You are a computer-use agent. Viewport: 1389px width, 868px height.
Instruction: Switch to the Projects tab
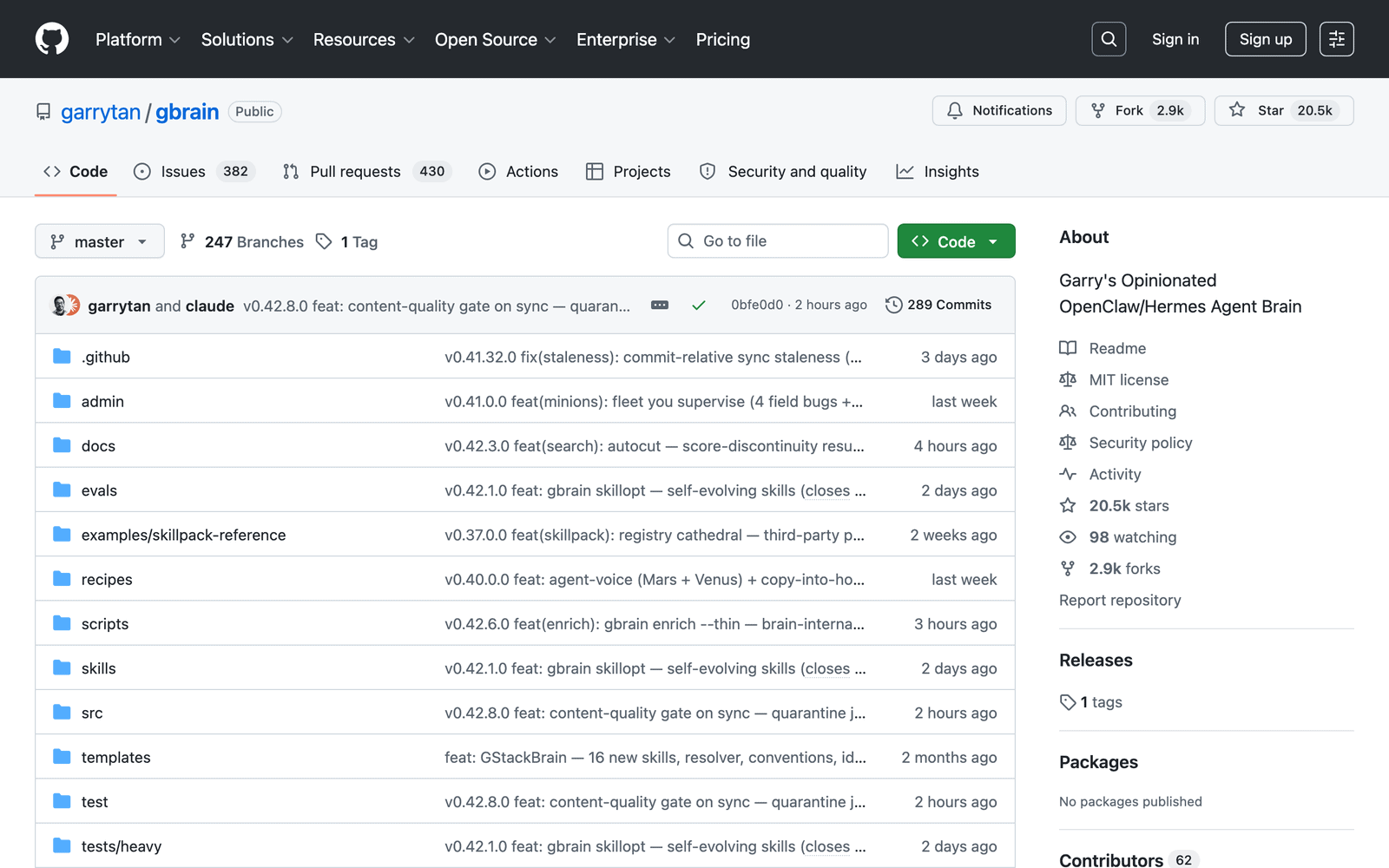[629, 171]
